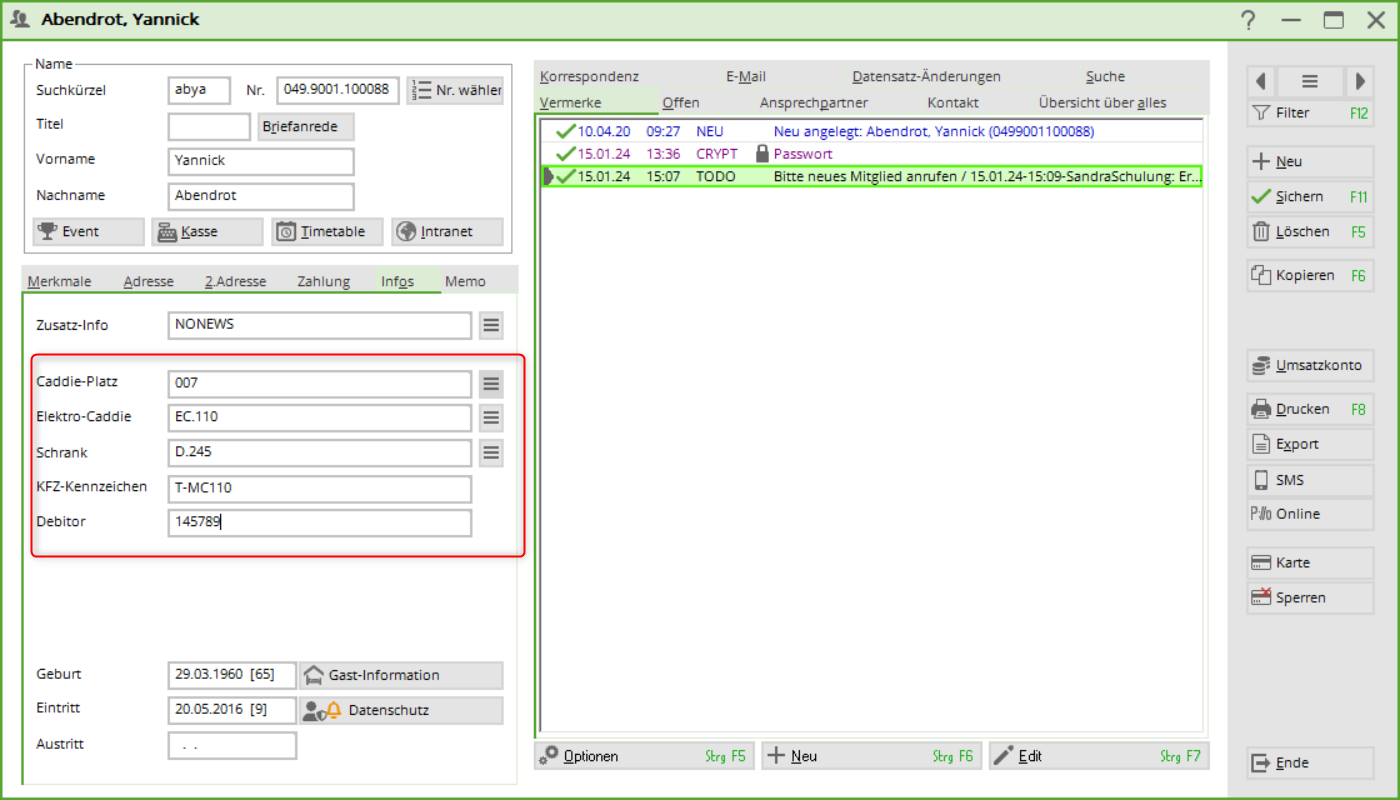Open the Kasse cash register

[207, 232]
